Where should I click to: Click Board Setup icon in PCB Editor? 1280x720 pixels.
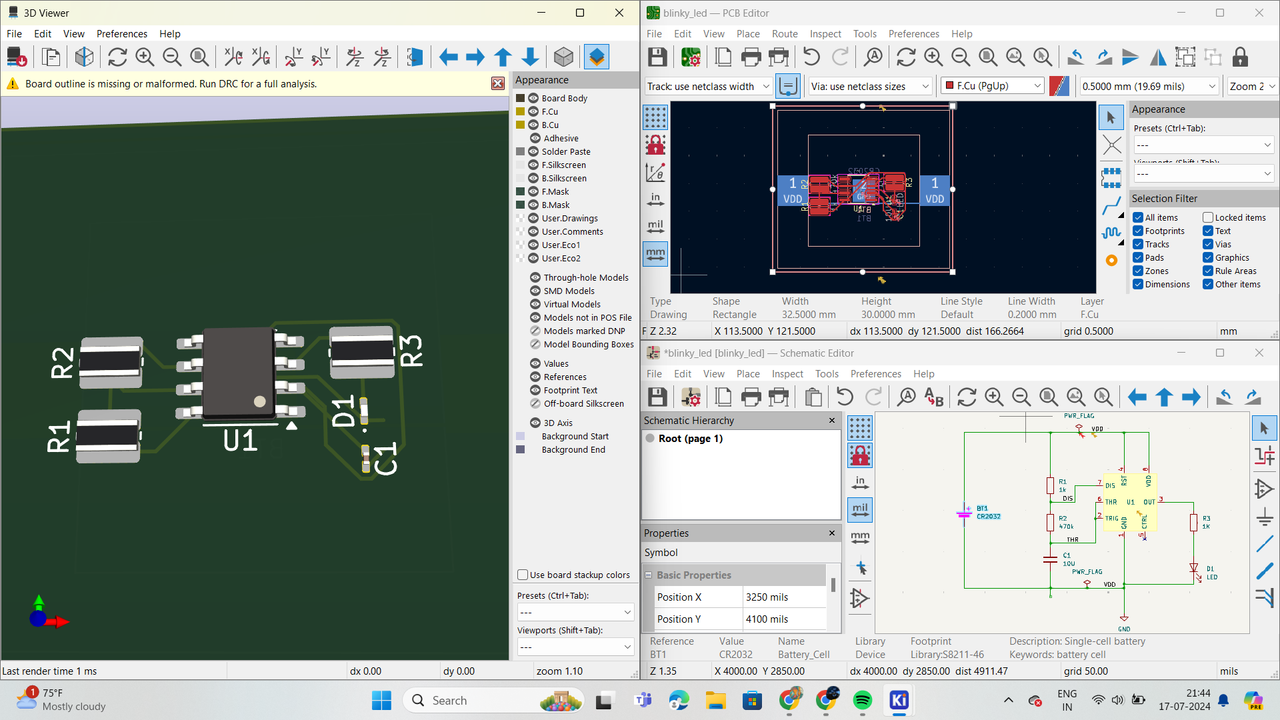[690, 57]
